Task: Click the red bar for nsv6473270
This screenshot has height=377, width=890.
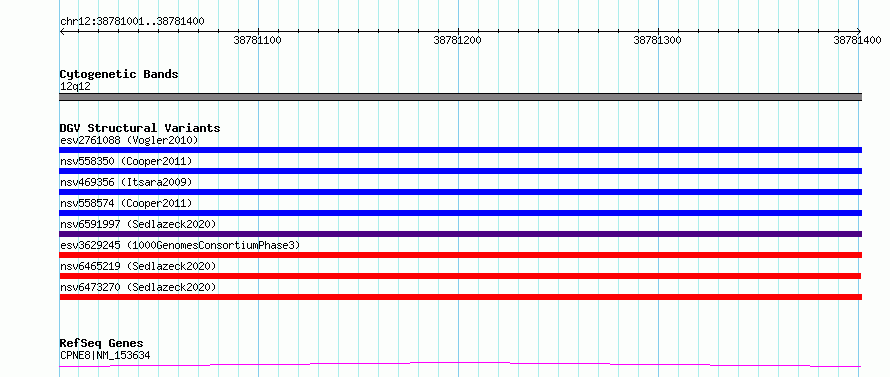Action: tap(461, 297)
